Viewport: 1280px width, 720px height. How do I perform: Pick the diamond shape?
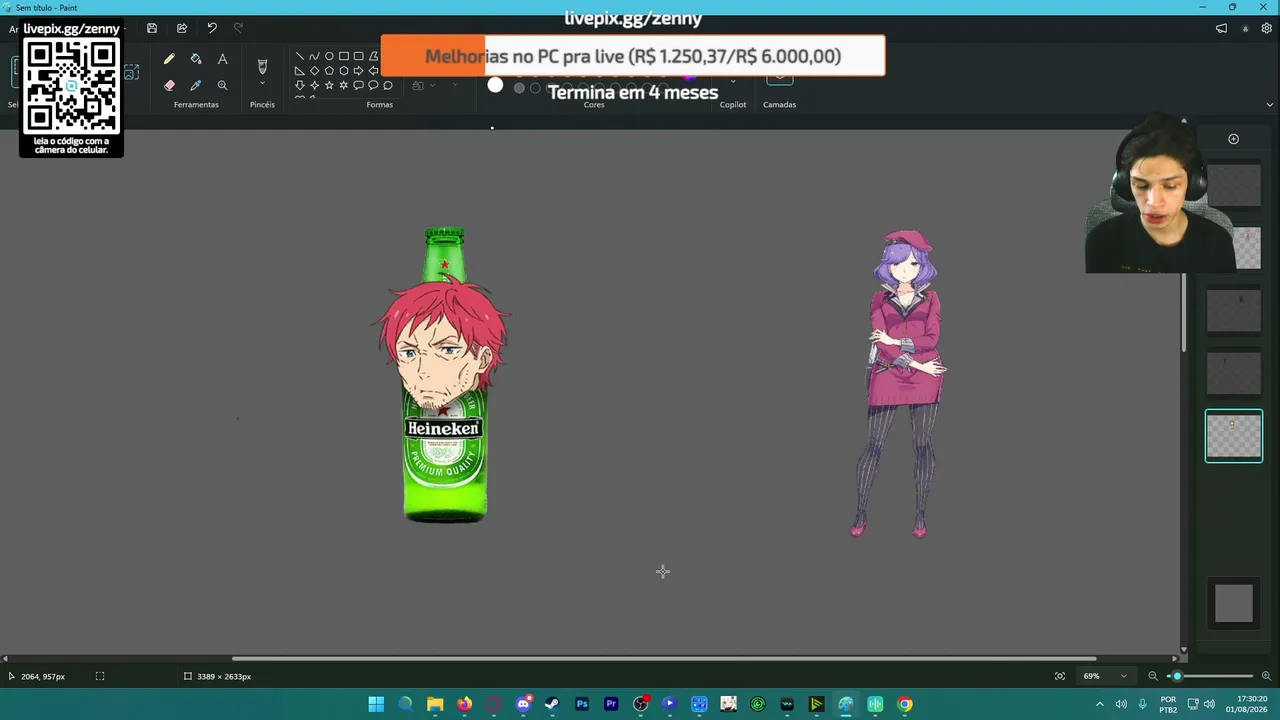(314, 71)
